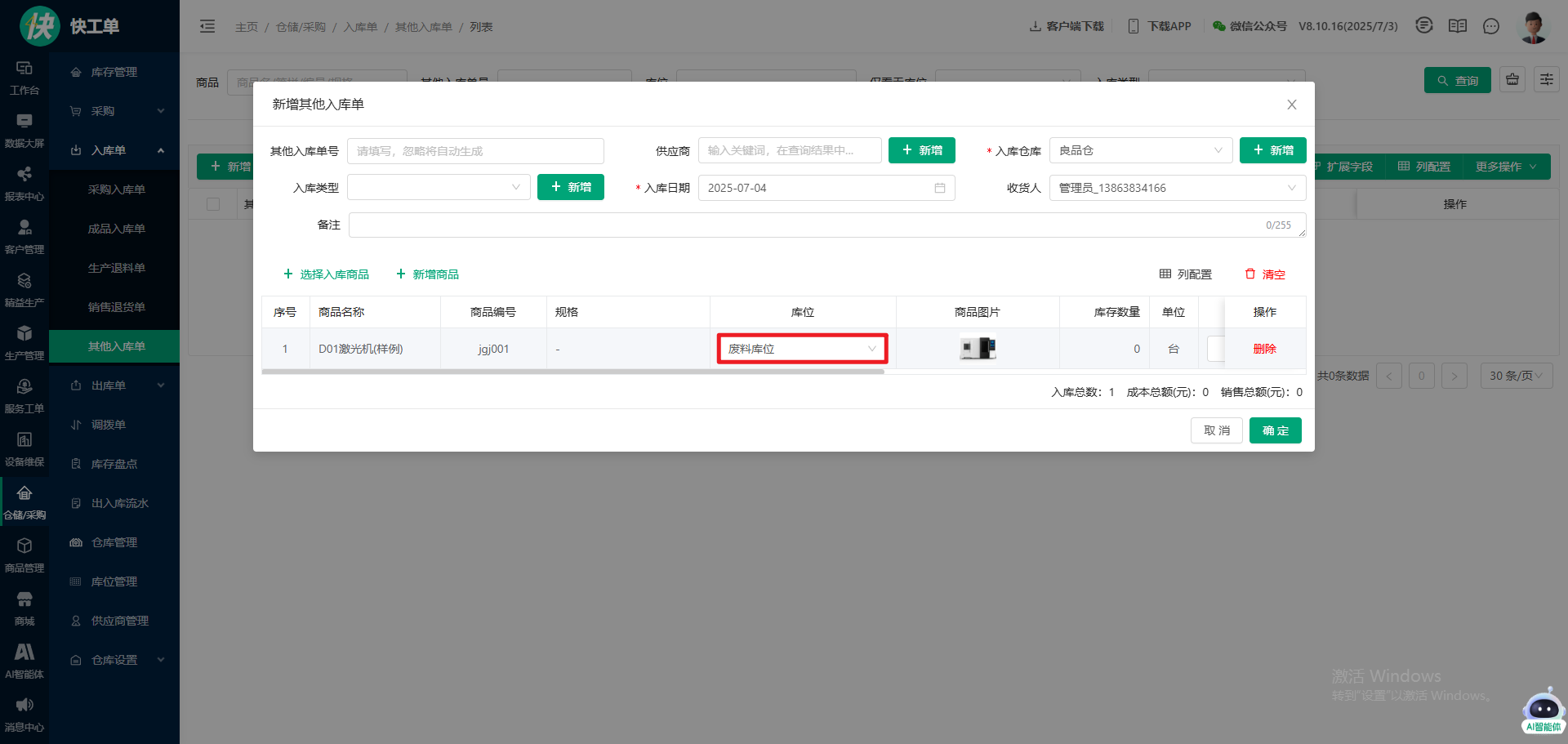Open the AI智能体 sidebar icon
1568x744 pixels.
pyautogui.click(x=24, y=660)
